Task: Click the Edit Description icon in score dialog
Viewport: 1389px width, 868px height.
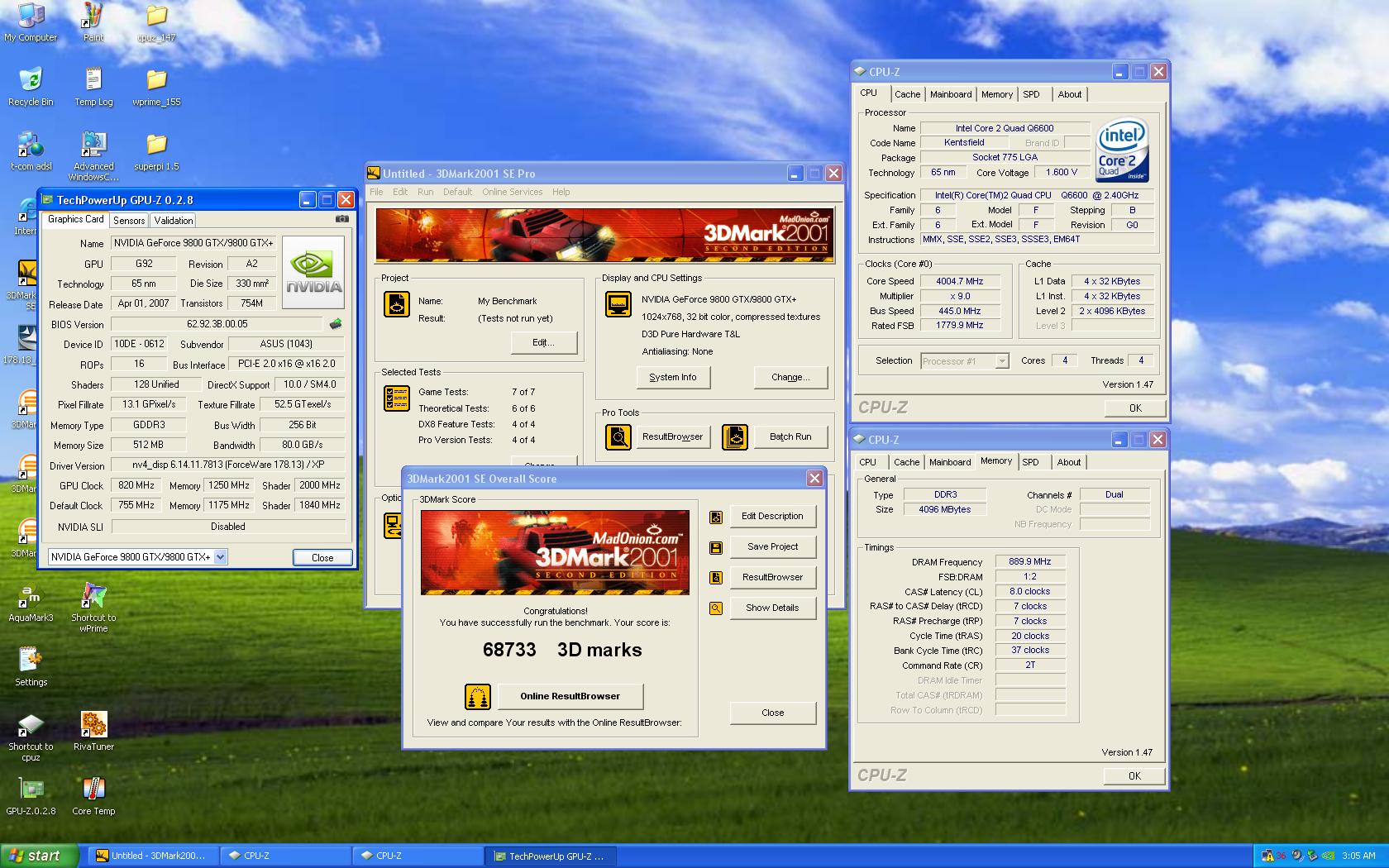Action: (716, 517)
